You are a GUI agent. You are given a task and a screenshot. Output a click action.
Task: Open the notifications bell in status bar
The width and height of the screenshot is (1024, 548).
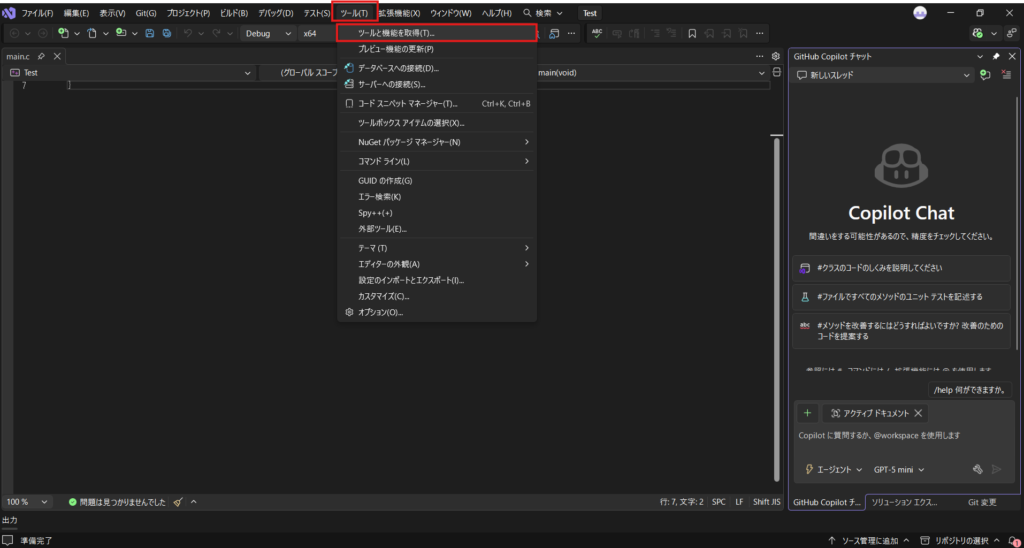1011,541
